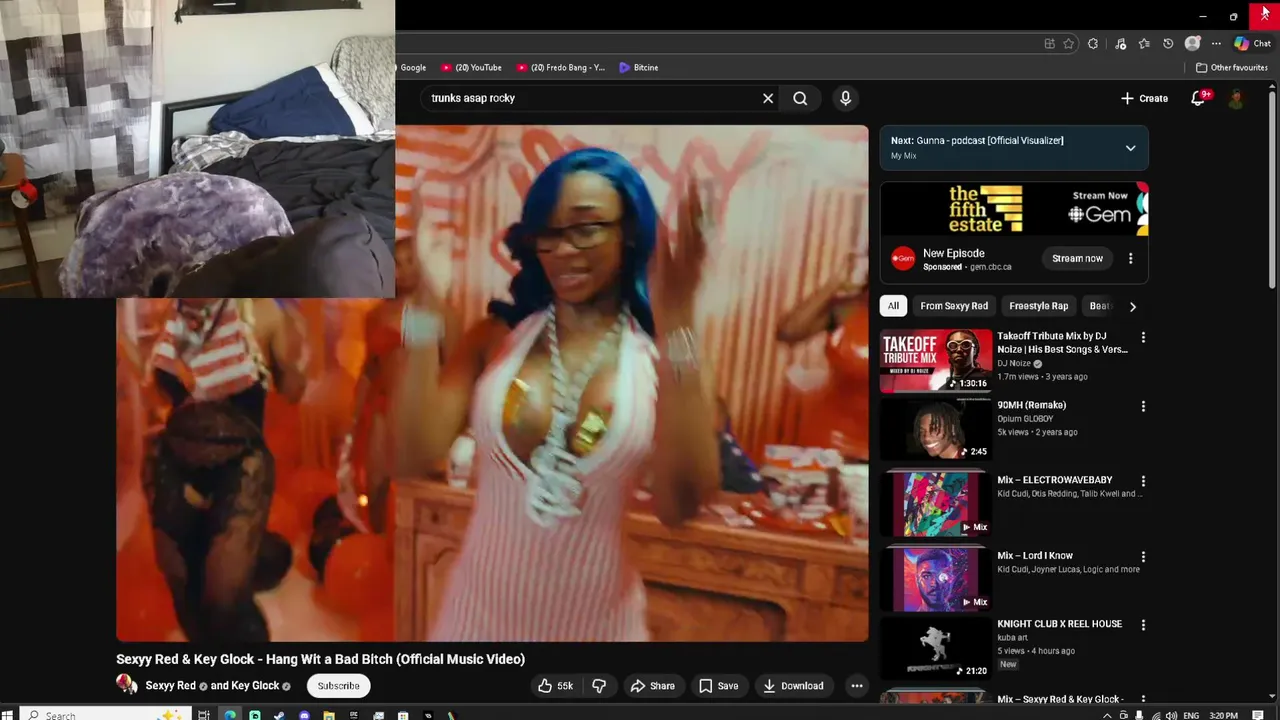Select the From Sexyy Red chip

point(954,306)
